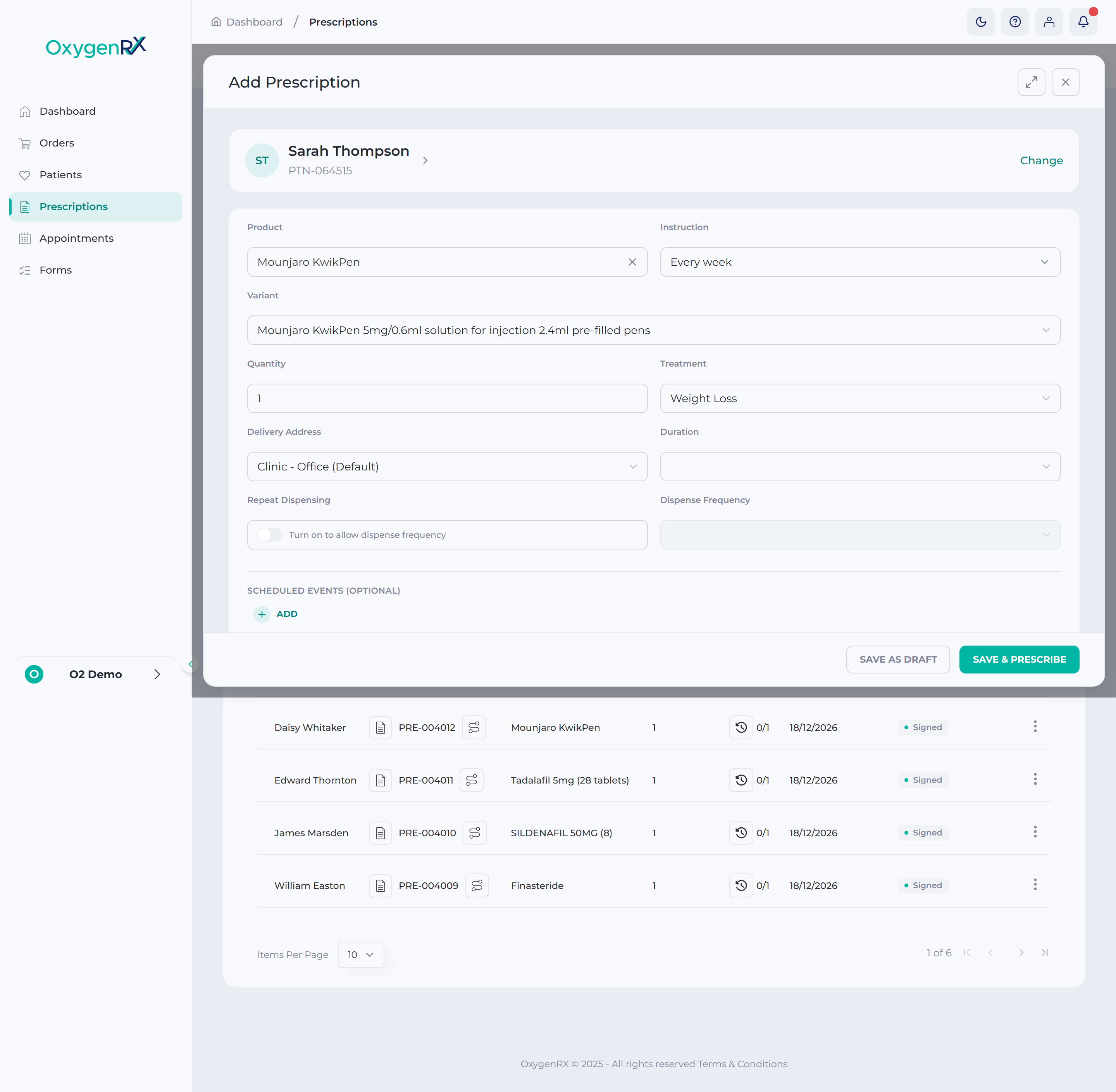Screen dimensions: 1116x1092
Task: Click Prescriptions breadcrumb text
Action: point(343,22)
